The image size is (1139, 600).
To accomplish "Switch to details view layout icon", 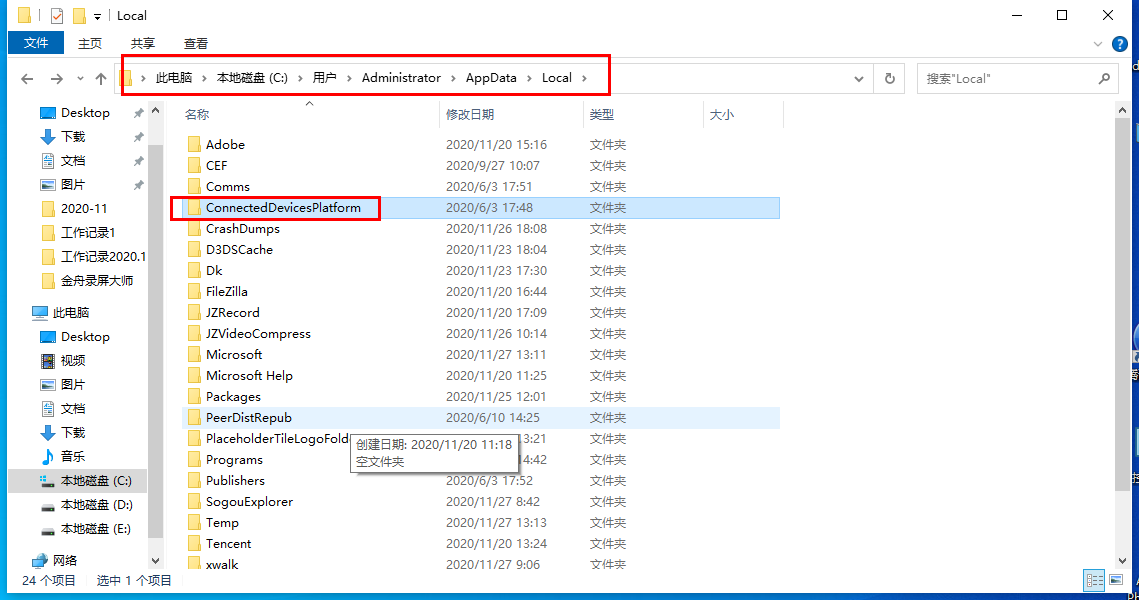I will (1095, 580).
